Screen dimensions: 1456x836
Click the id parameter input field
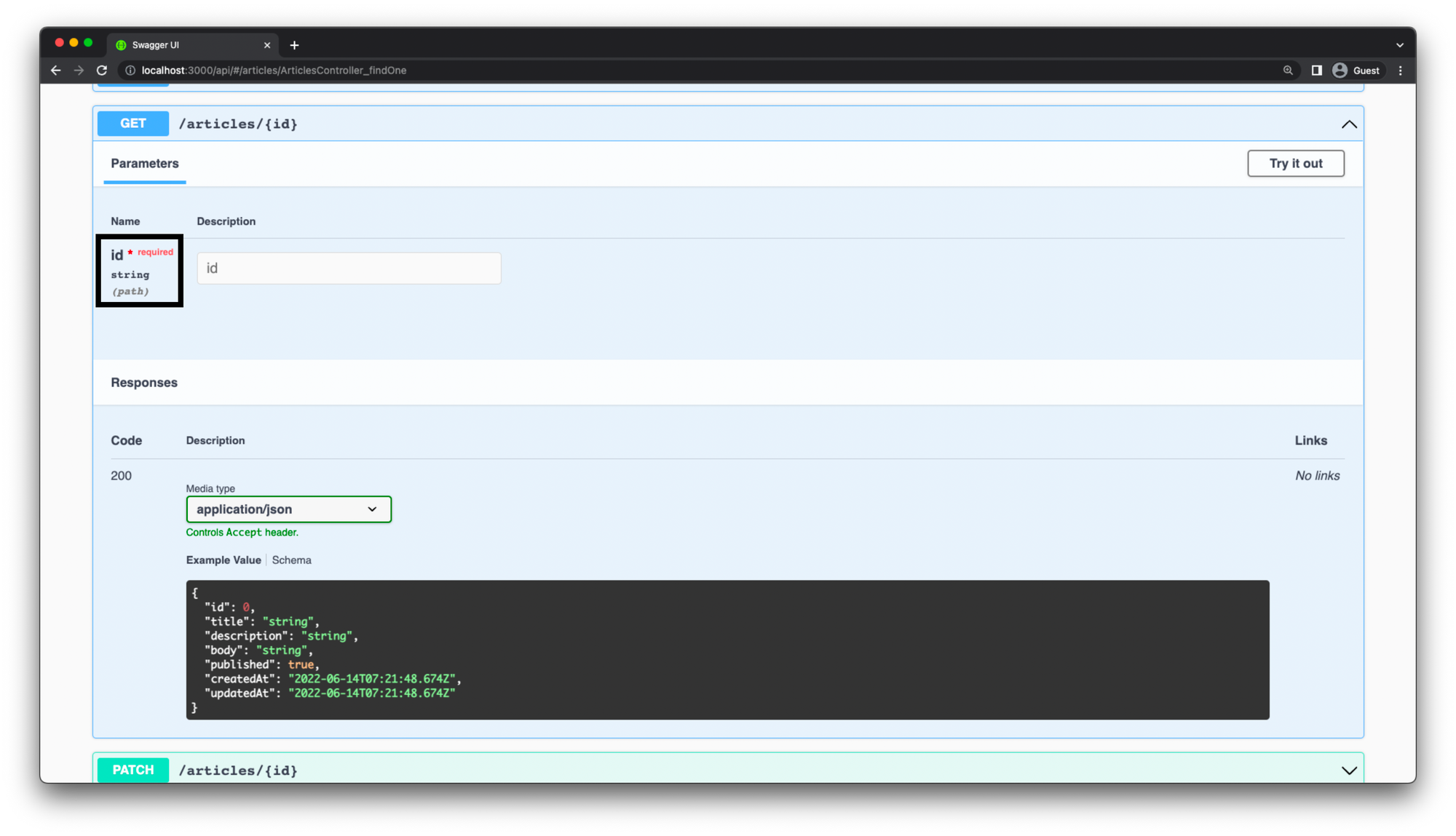point(349,268)
